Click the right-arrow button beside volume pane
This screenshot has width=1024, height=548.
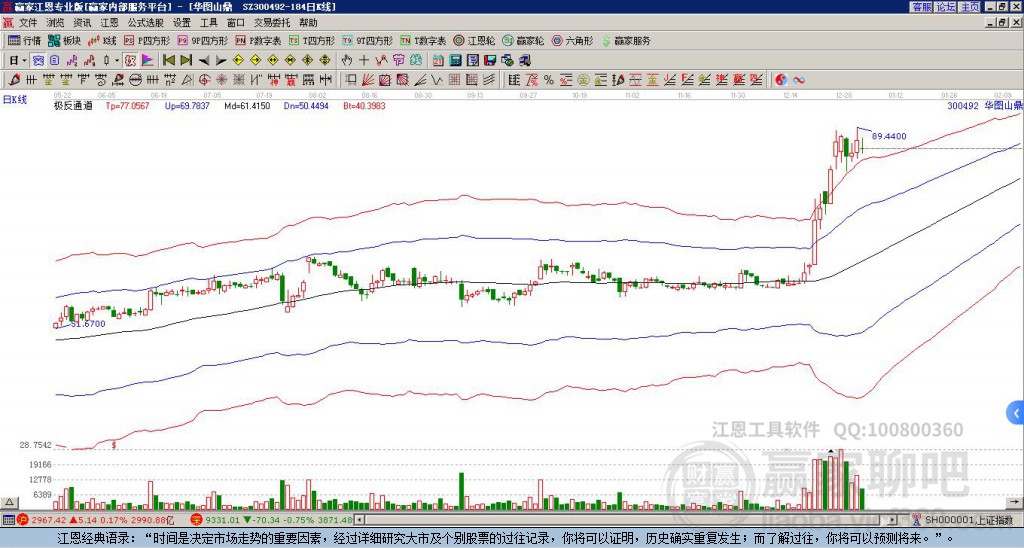(x=1014, y=502)
